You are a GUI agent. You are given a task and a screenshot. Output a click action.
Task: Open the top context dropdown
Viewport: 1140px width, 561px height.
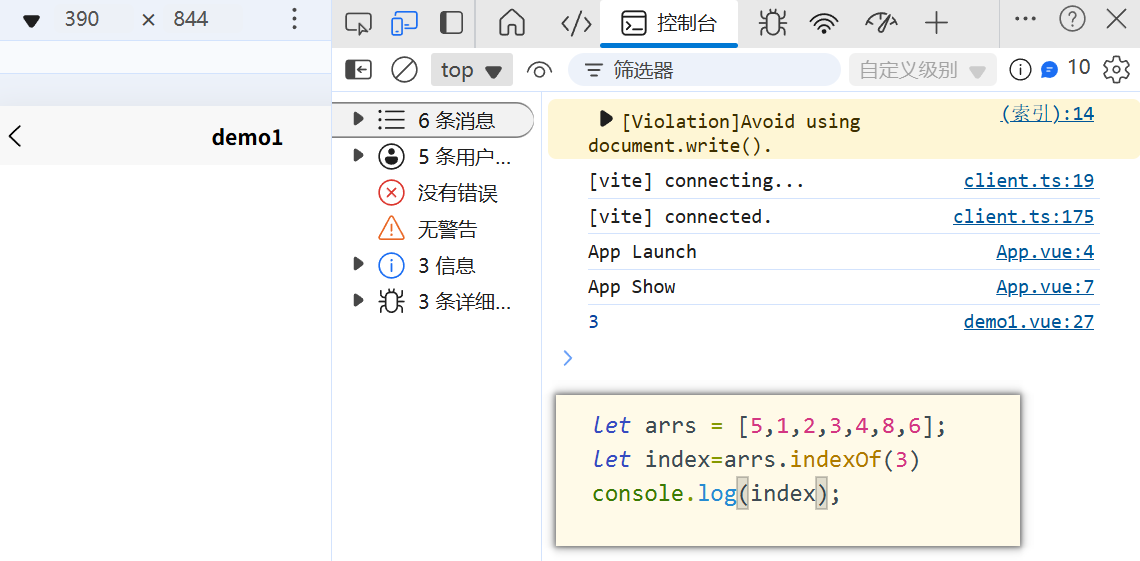pos(471,70)
